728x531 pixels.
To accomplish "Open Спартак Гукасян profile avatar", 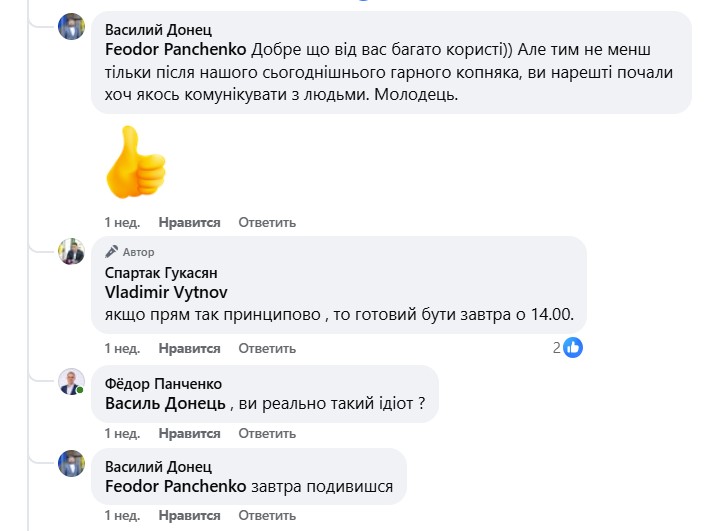I will coord(71,252).
